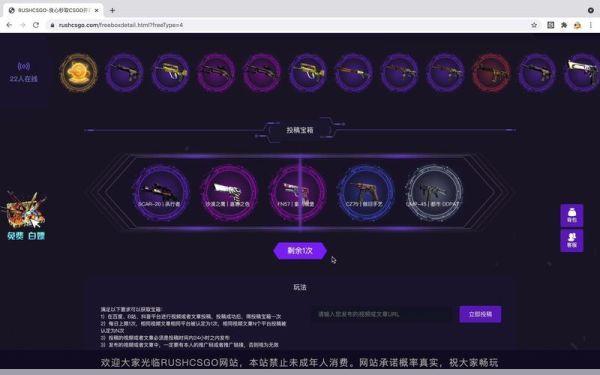Open a new tab with the plus button
This screenshot has height=375, width=600.
click(x=112, y=10)
